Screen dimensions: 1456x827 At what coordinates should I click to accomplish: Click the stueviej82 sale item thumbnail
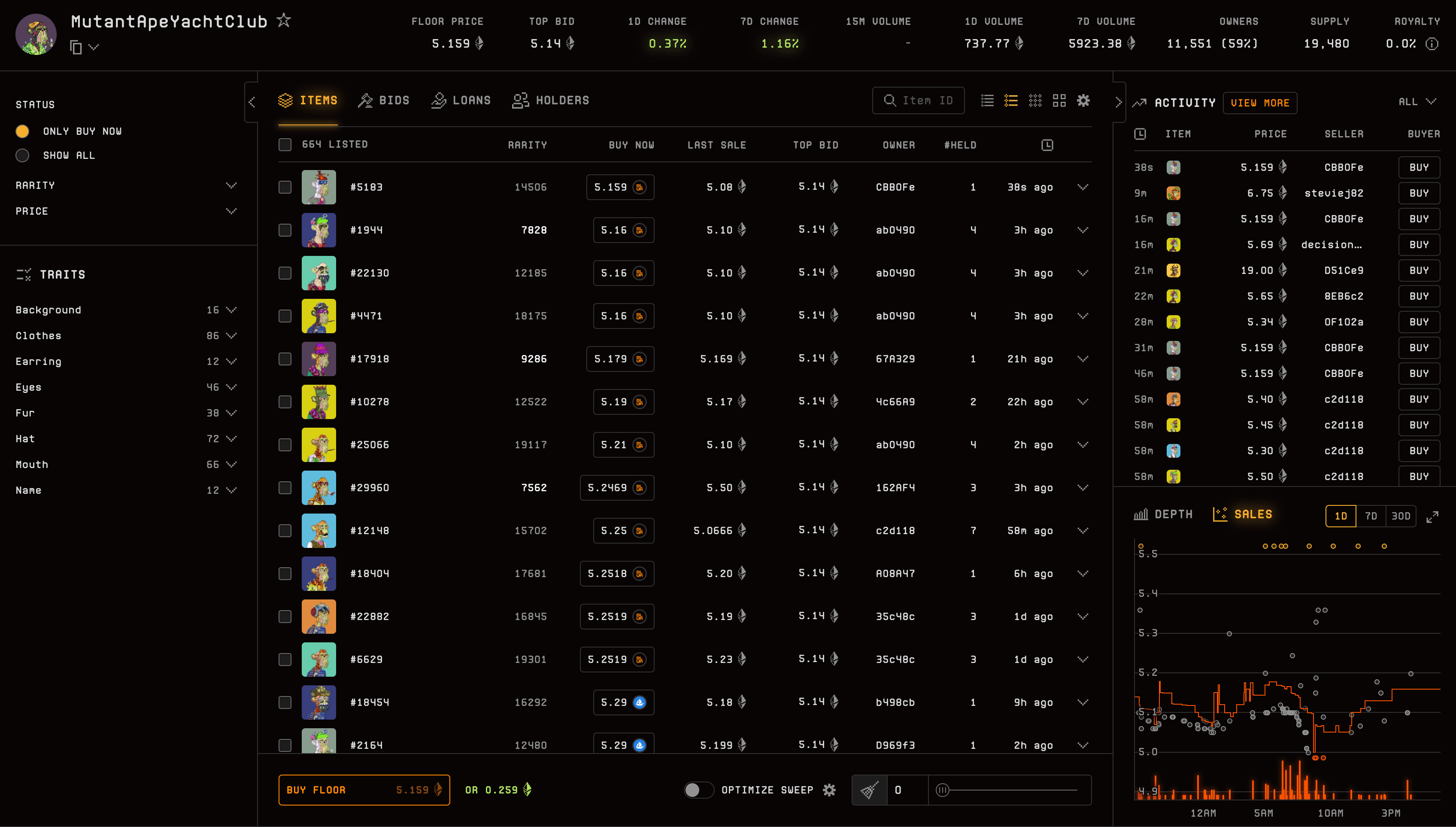[x=1173, y=193]
